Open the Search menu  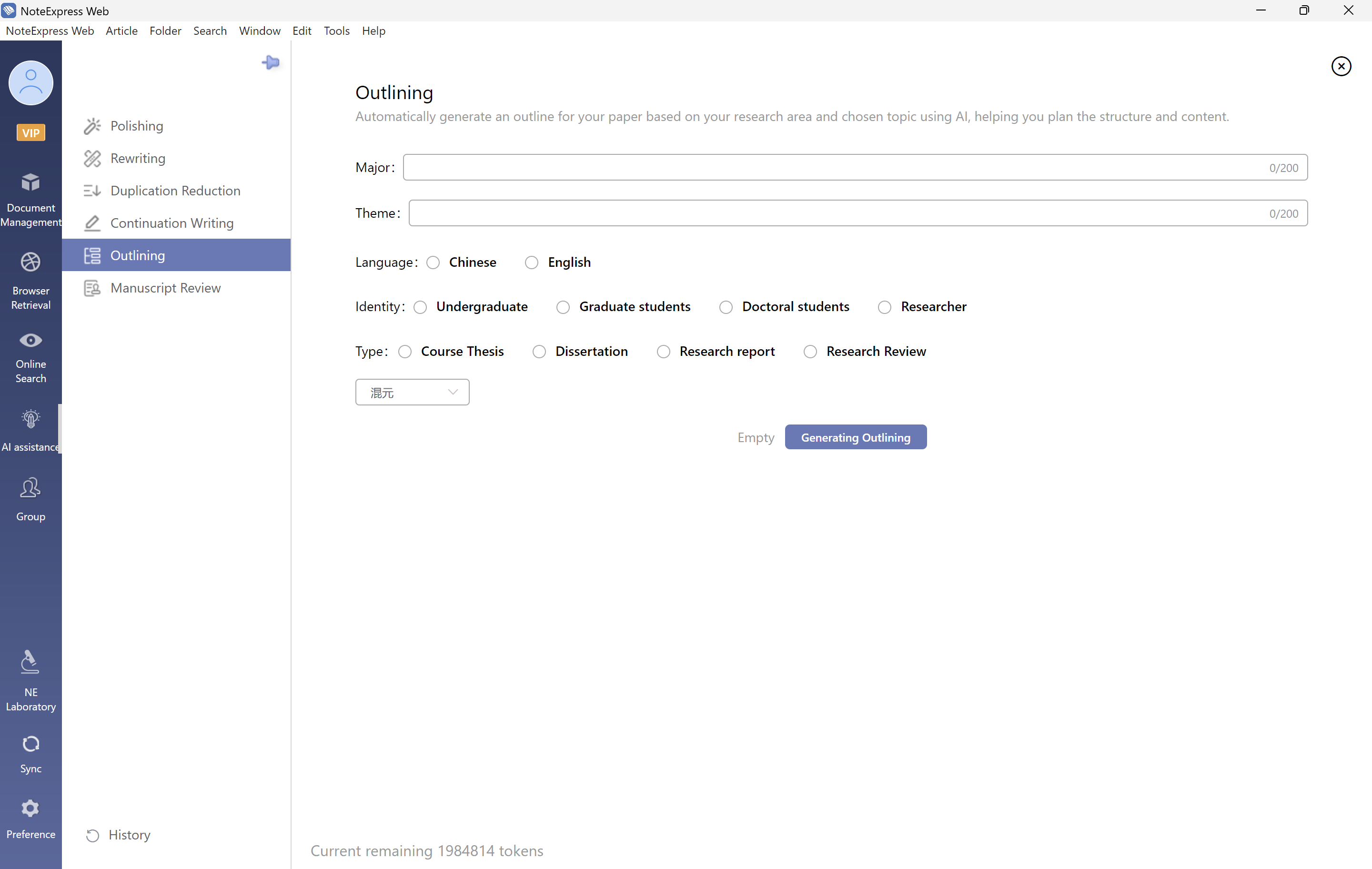pyautogui.click(x=210, y=31)
